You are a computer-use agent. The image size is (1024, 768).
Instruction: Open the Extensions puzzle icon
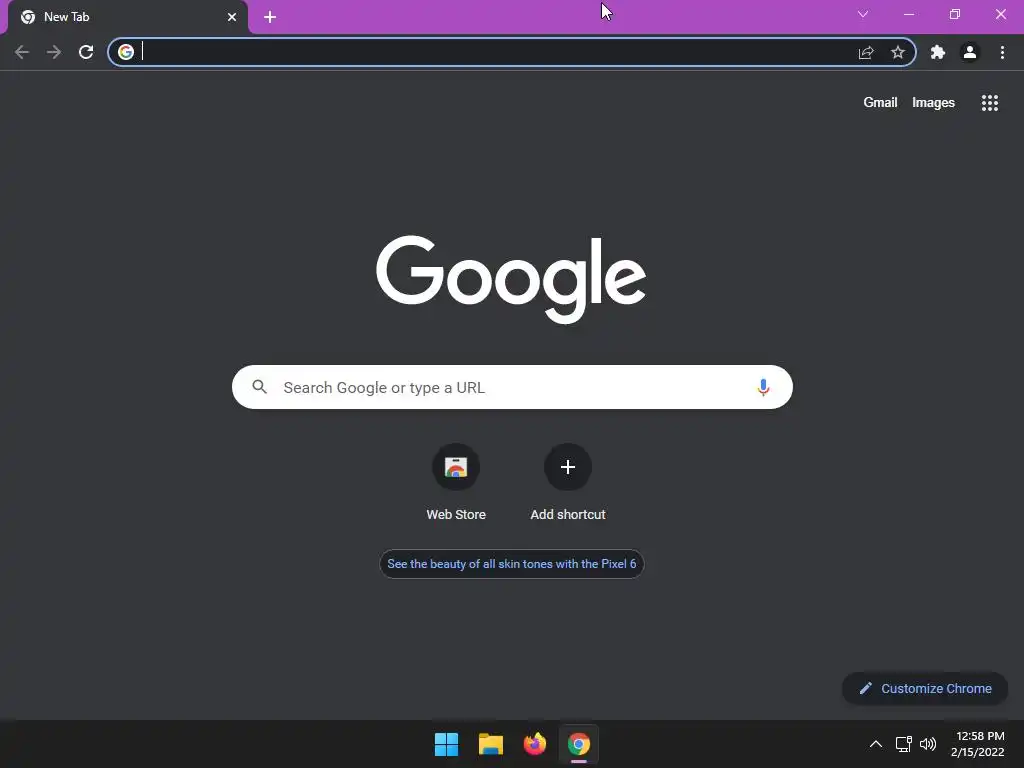938,52
